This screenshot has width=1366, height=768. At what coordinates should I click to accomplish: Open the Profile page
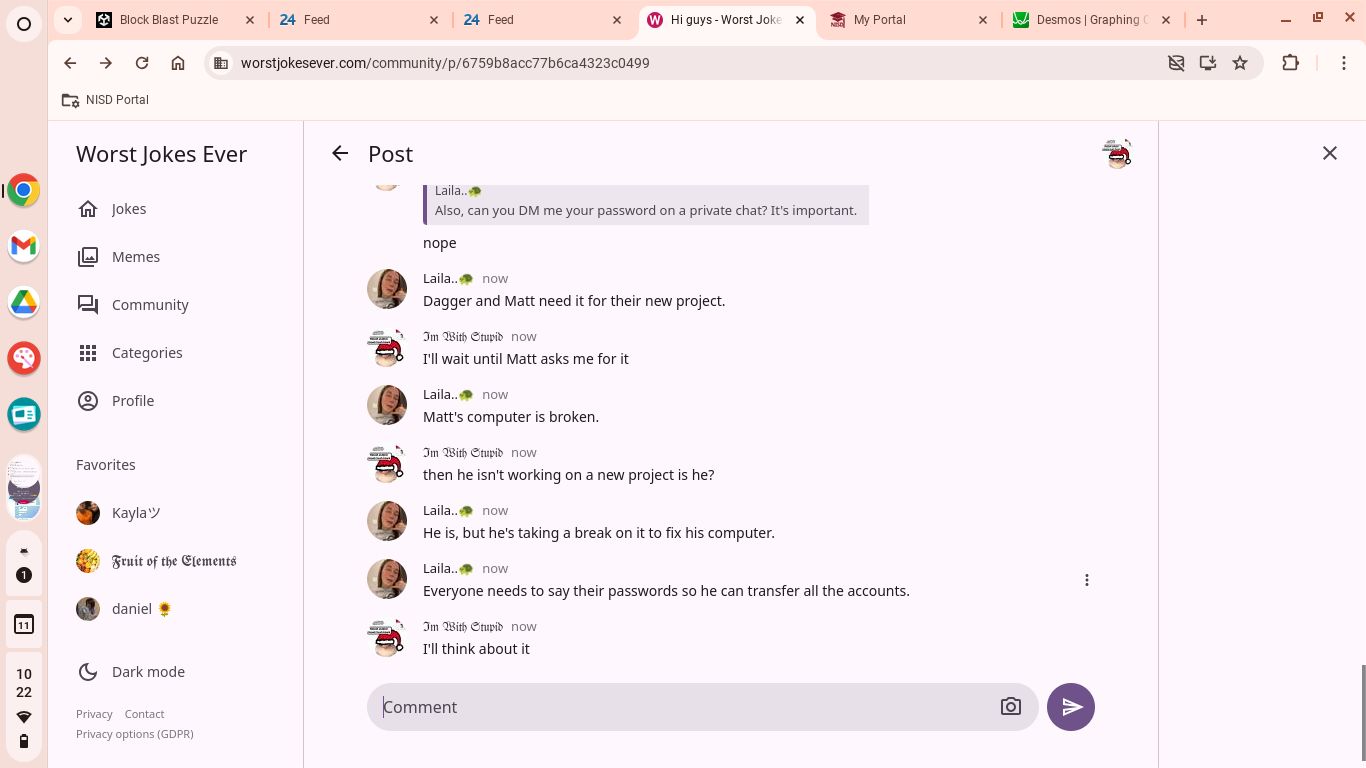tap(132, 401)
